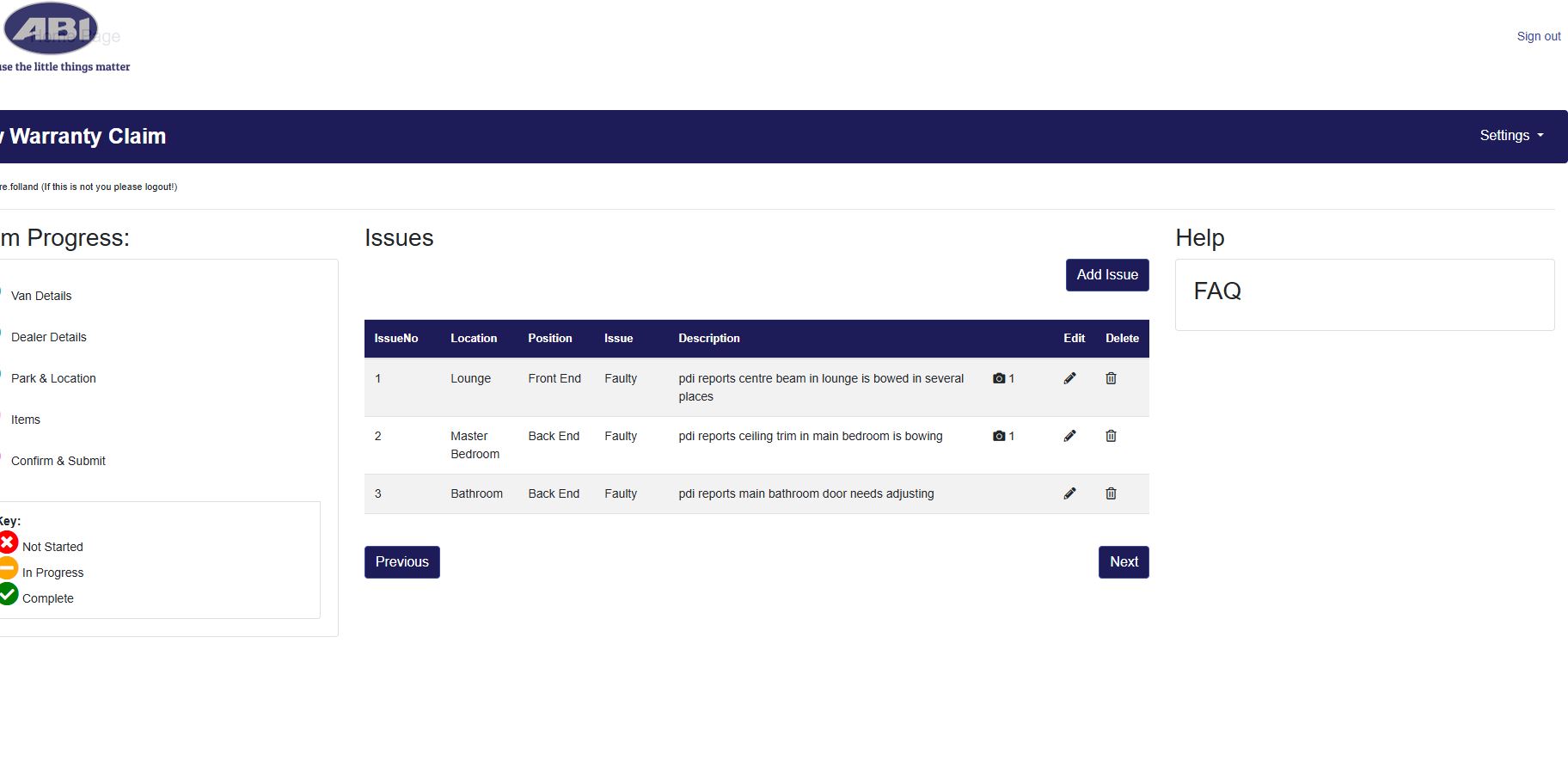This screenshot has width=1568, height=772.
Task: Delete the Lounge issue with trash icon
Action: point(1111,378)
